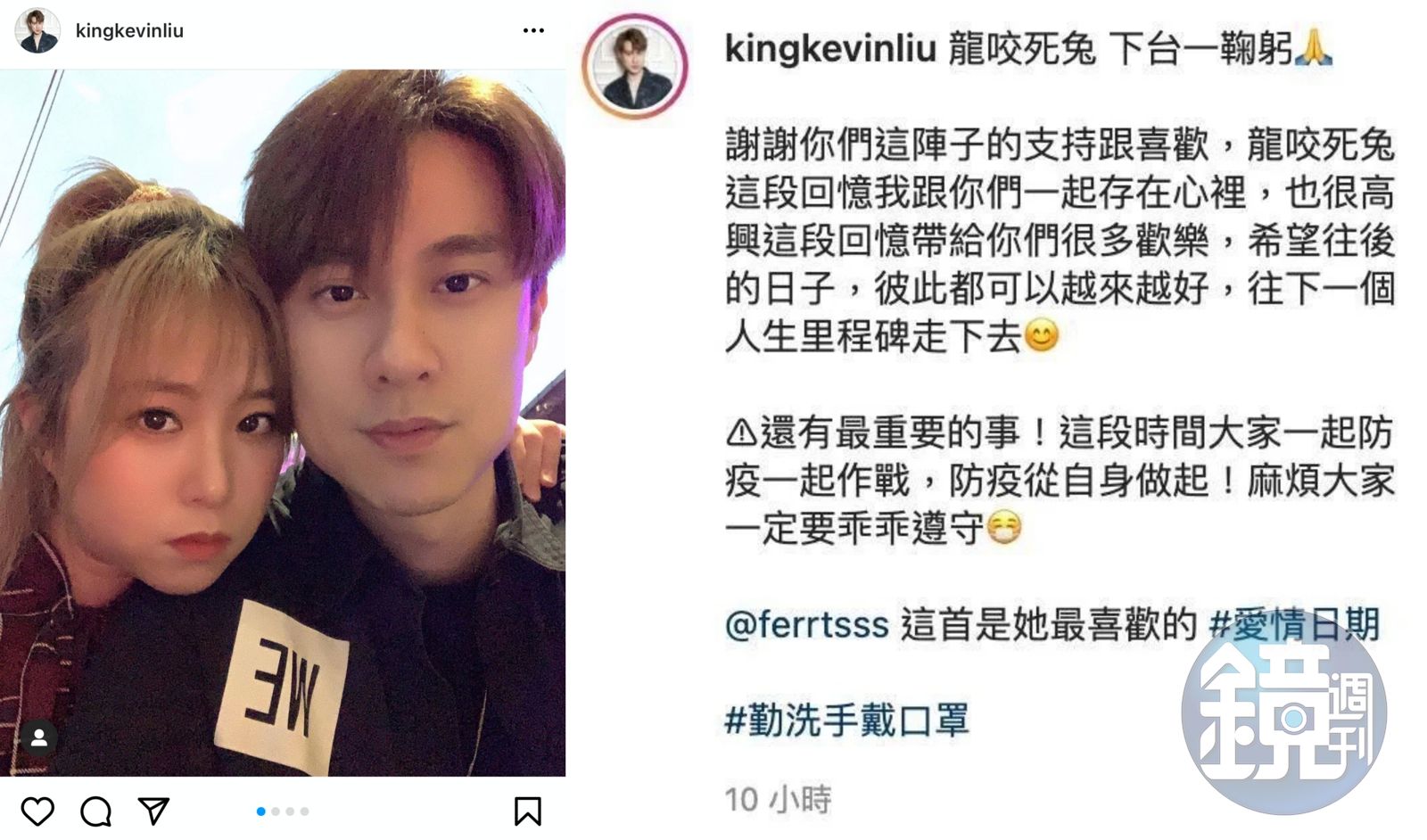
Task: Open the kingkevinliu username in post header
Action: 129,30
